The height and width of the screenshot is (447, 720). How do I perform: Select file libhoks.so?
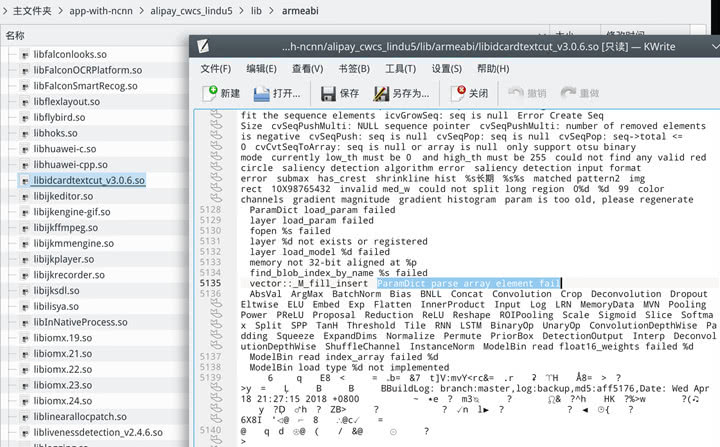click(x=55, y=133)
